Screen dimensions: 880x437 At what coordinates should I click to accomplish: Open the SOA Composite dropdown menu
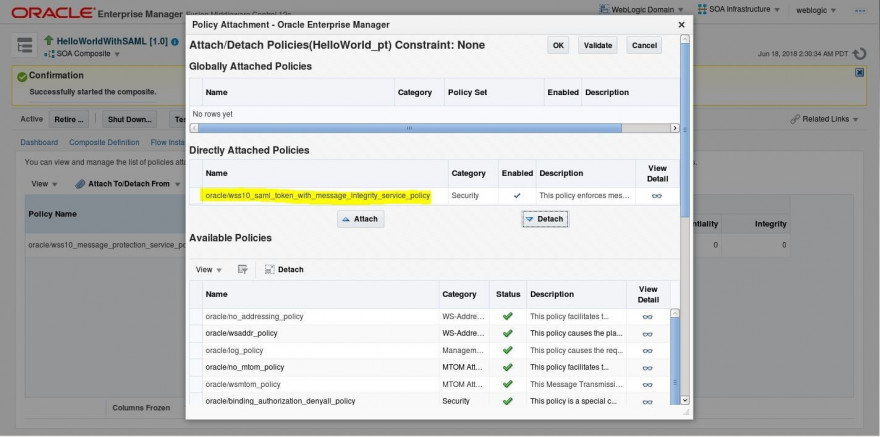pyautogui.click(x=82, y=54)
